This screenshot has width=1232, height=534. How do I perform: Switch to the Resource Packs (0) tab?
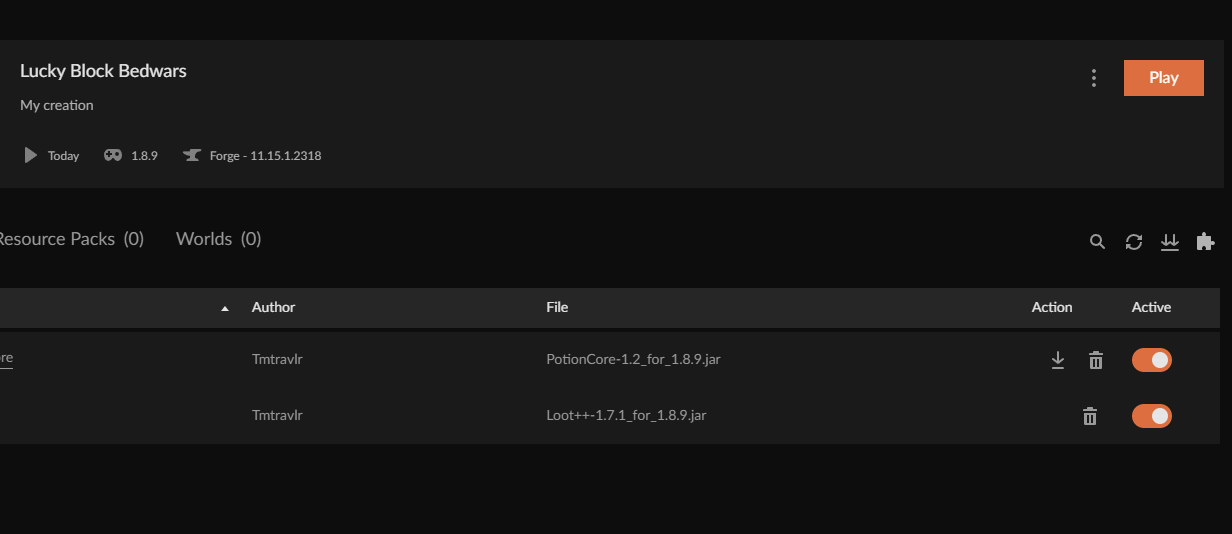click(x=70, y=239)
